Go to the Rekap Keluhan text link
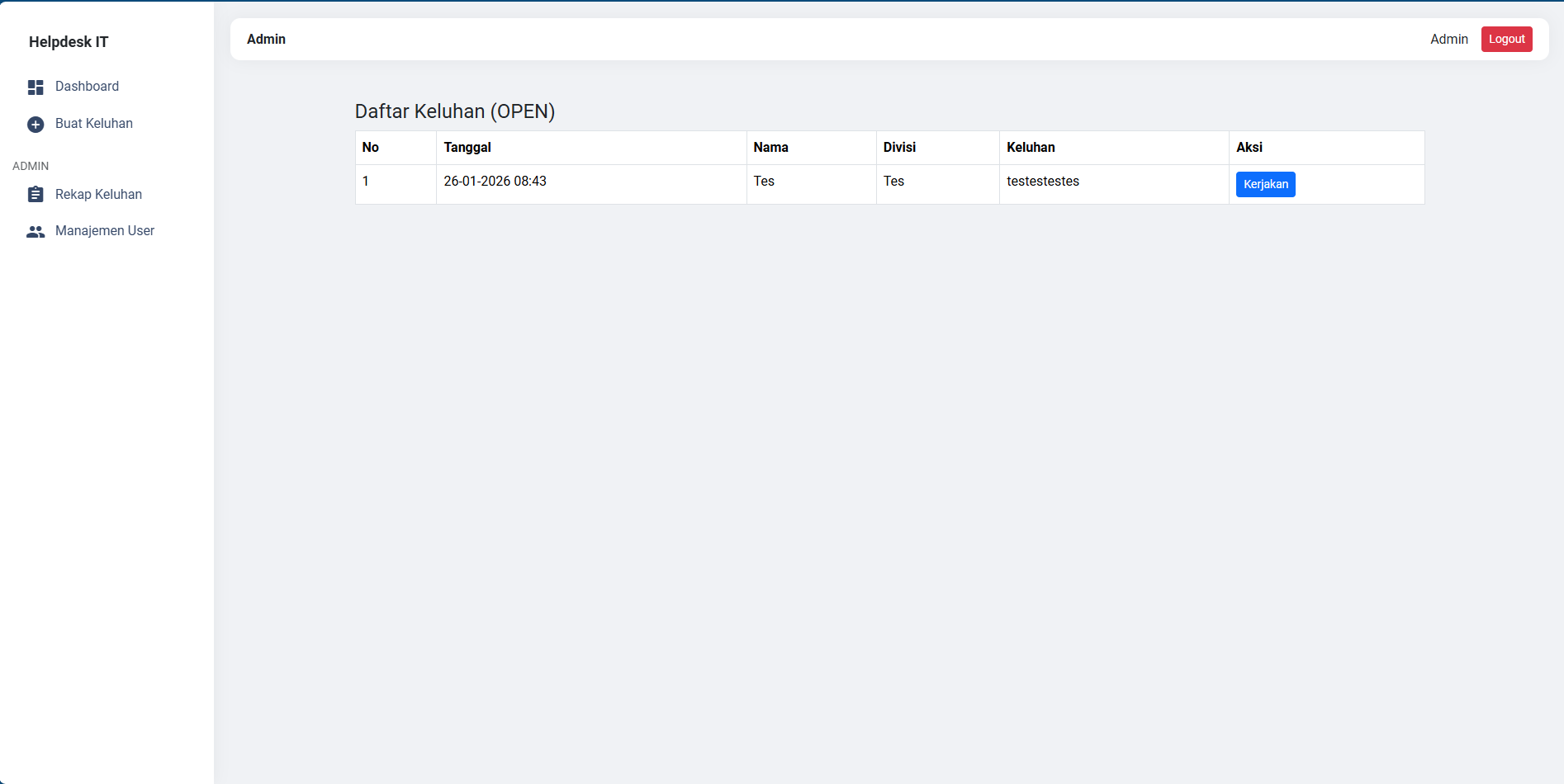 98,195
